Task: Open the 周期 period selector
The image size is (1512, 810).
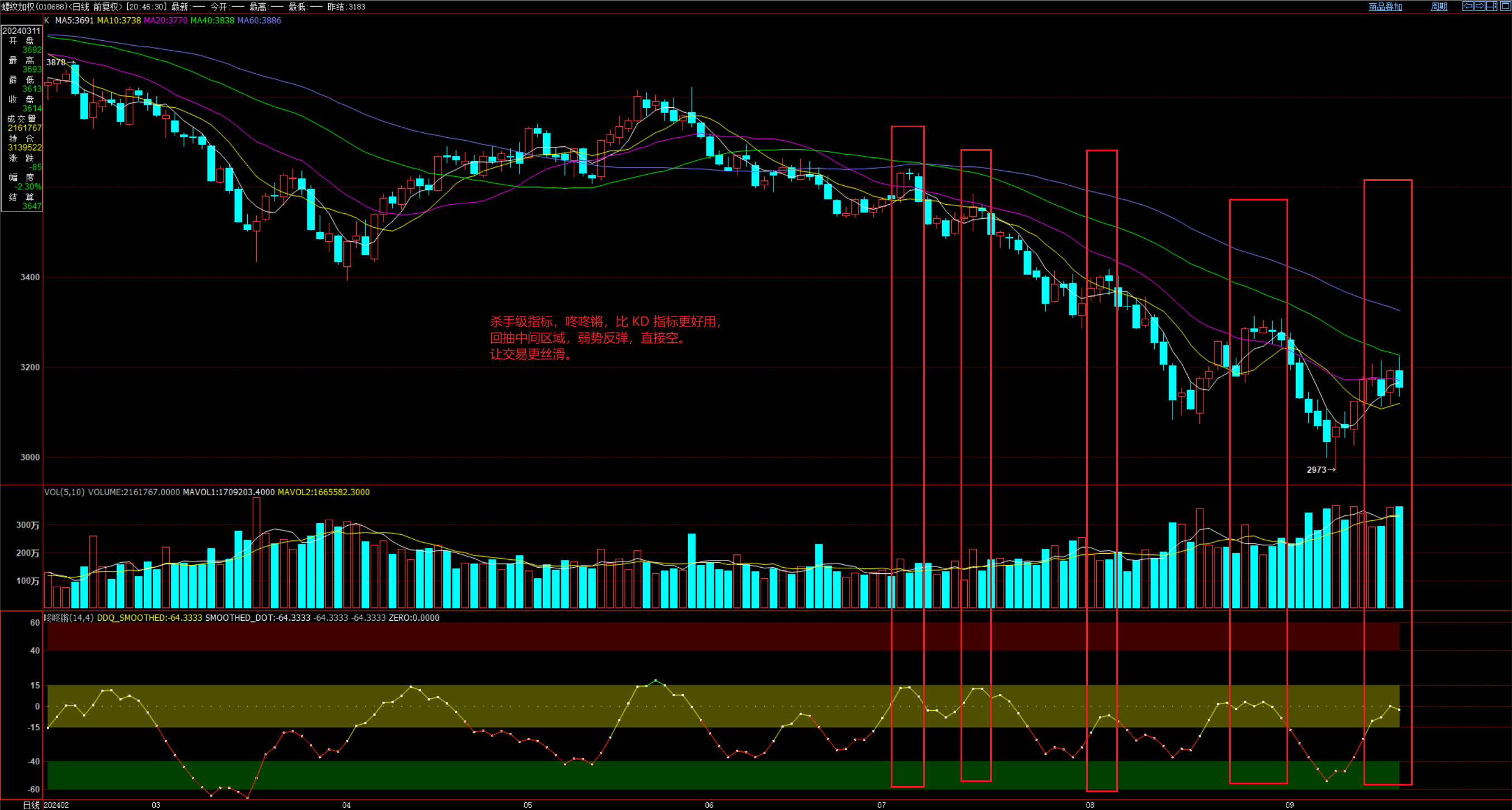Action: click(x=1439, y=7)
